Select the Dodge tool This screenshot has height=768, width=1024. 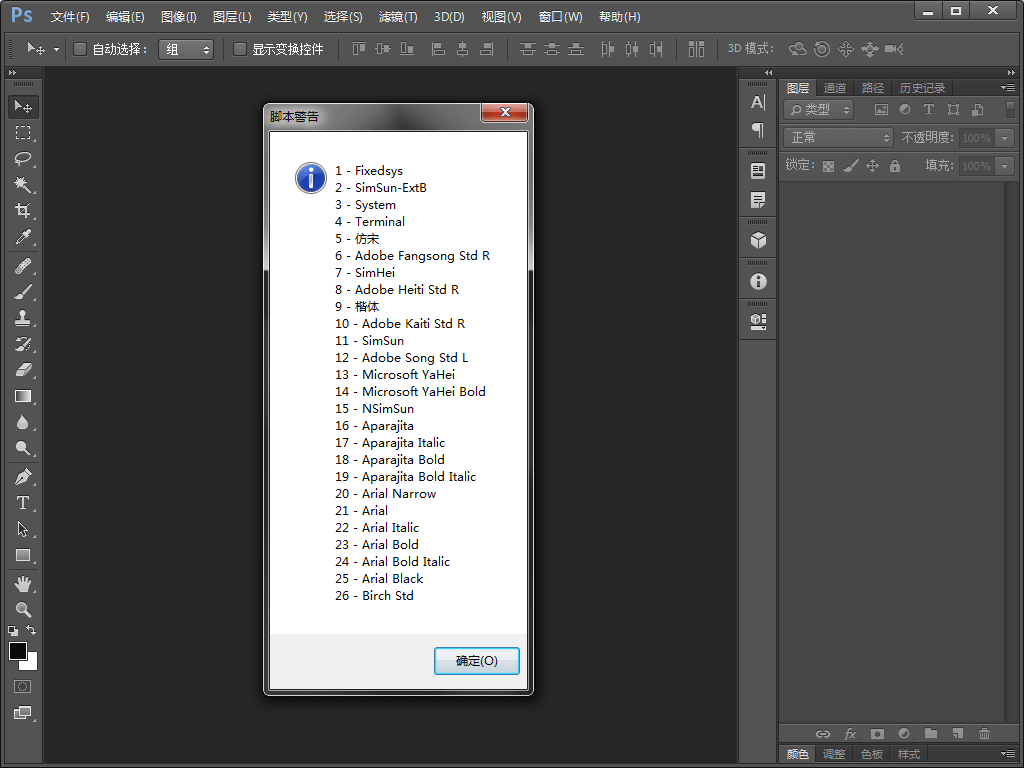(23, 448)
